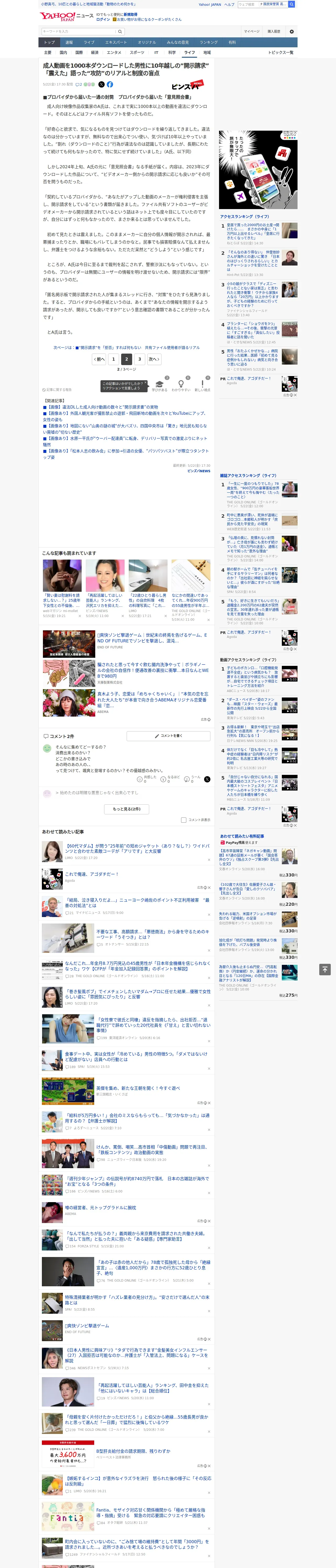Go to article page 1
The height and width of the screenshot is (1568, 336).
pyautogui.click(x=113, y=359)
